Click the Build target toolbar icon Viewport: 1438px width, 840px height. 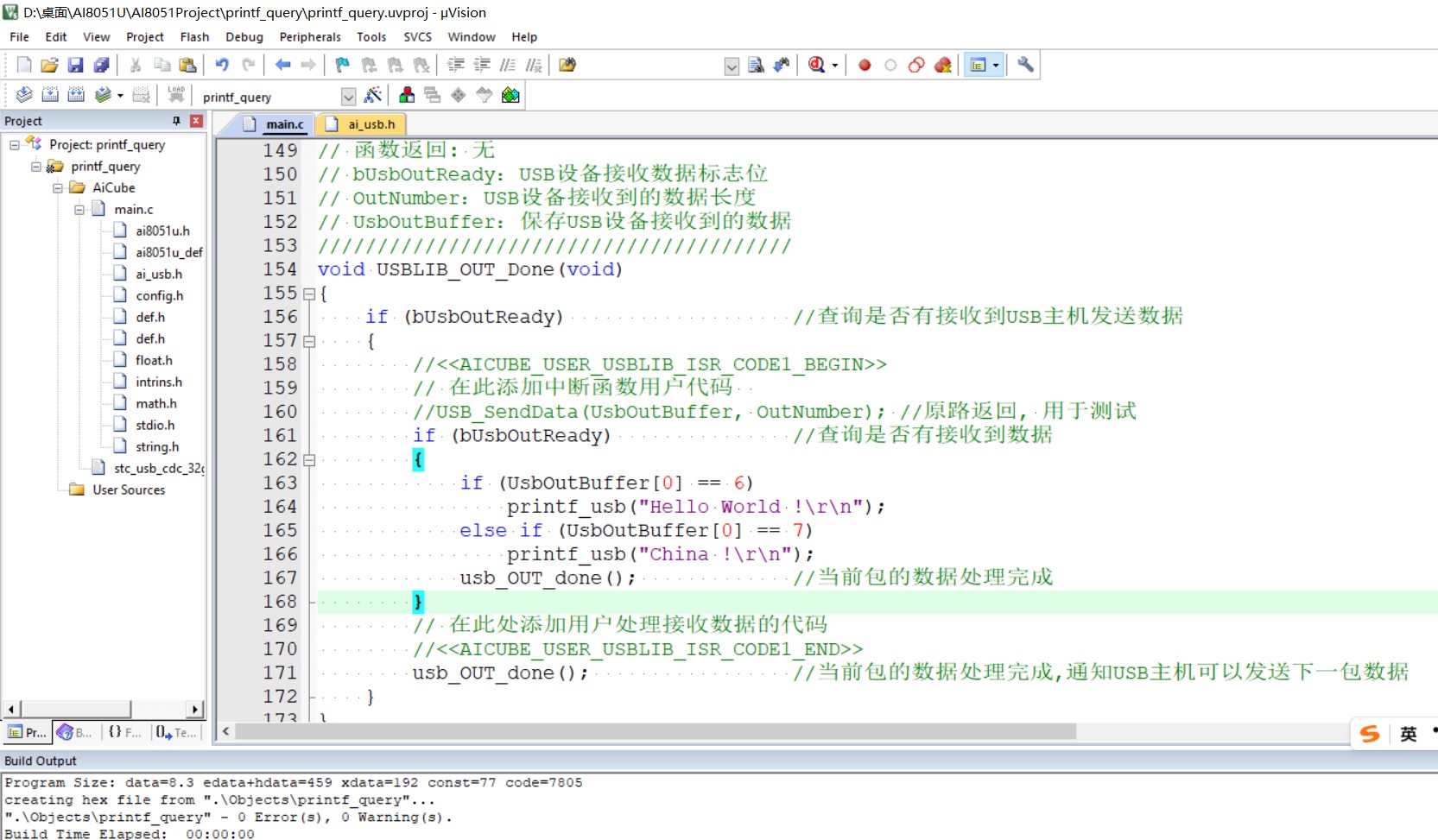click(50, 95)
